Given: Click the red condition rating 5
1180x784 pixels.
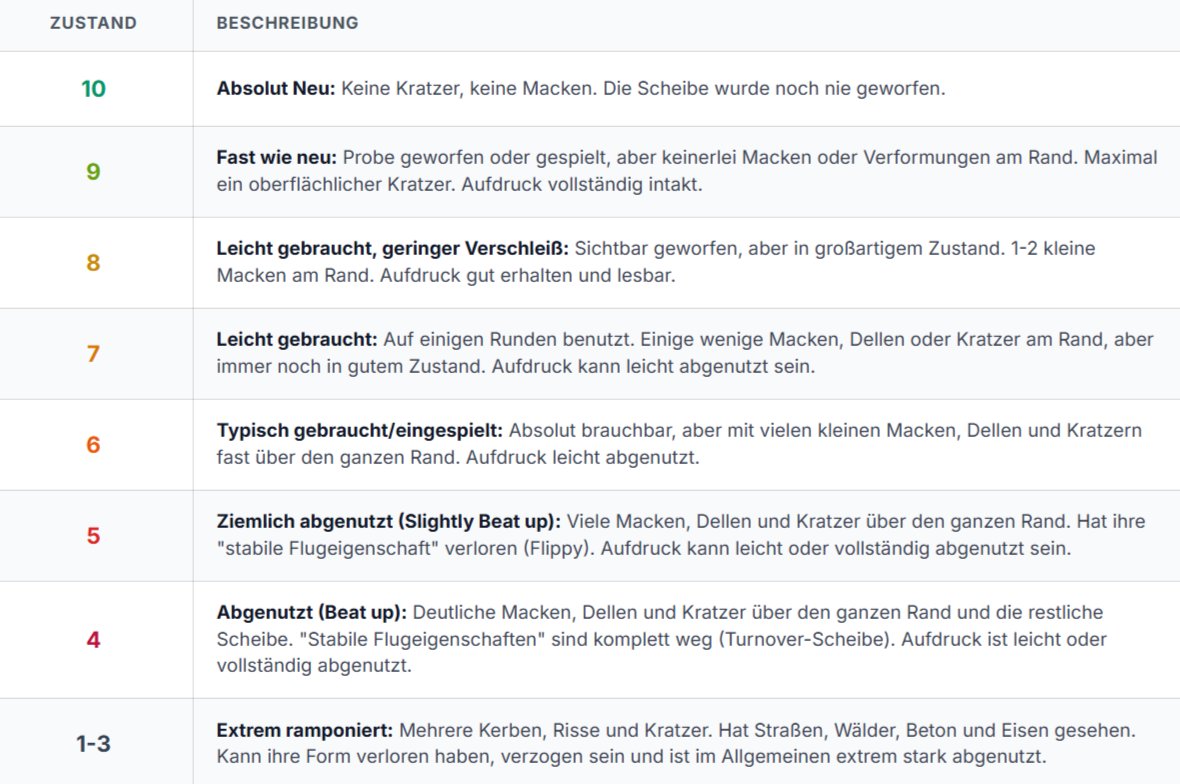Looking at the screenshot, I should click(x=93, y=536).
